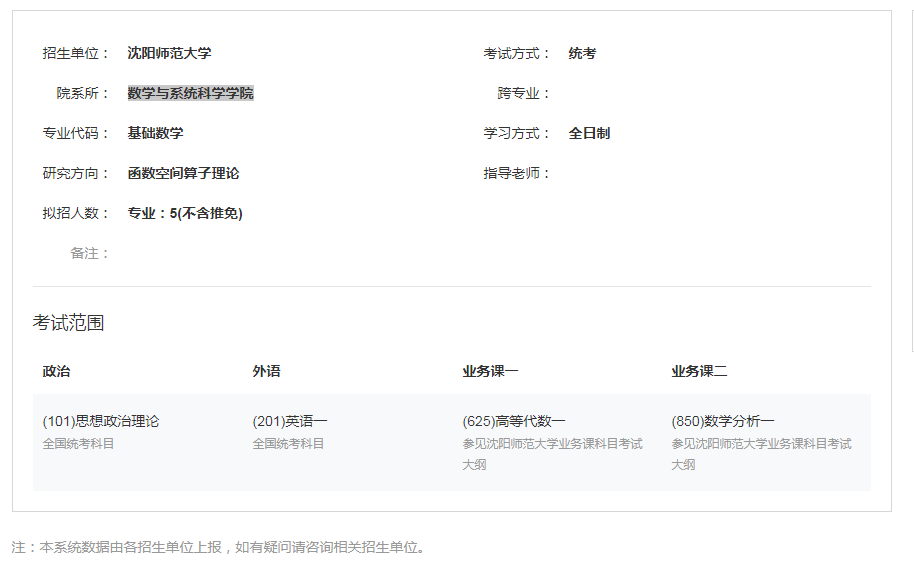Click the school name 沈阳师范大学
The image size is (914, 584).
tap(169, 53)
